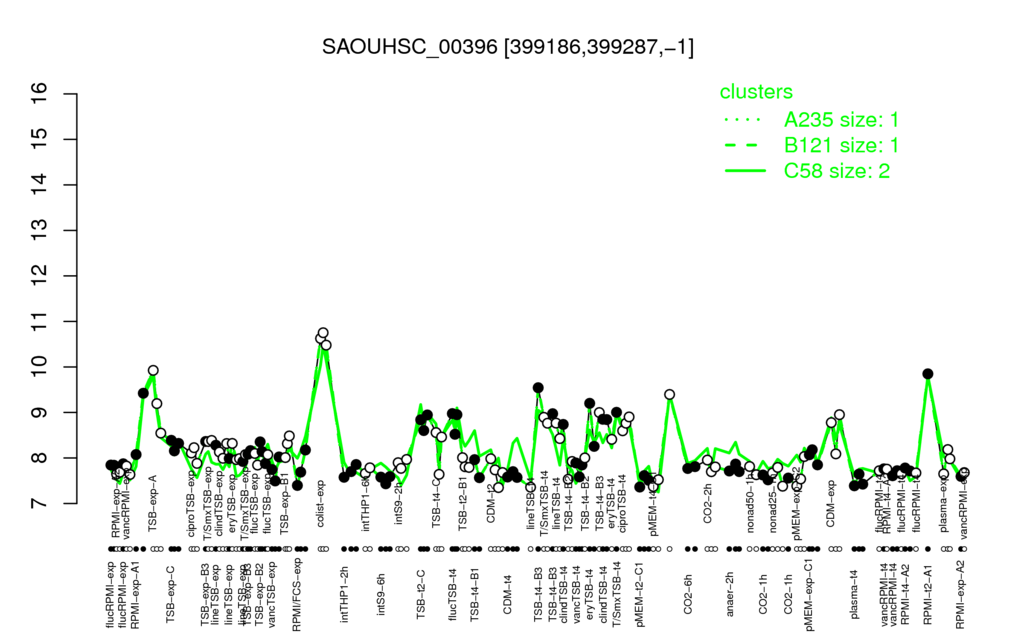Click the green 'clusters' legend heading
This screenshot has height=640, width=1024.
[x=756, y=92]
